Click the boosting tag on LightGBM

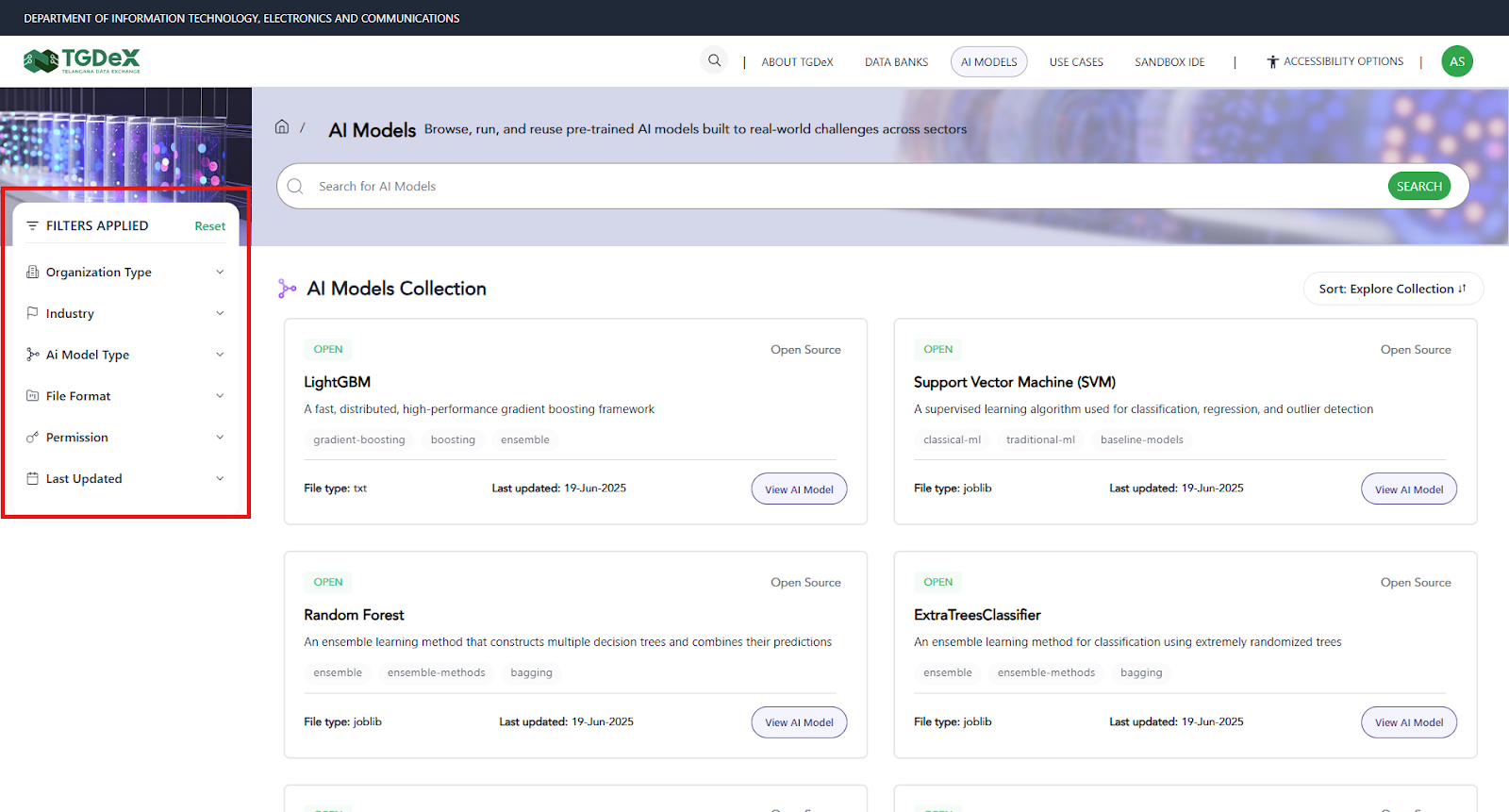tap(453, 439)
